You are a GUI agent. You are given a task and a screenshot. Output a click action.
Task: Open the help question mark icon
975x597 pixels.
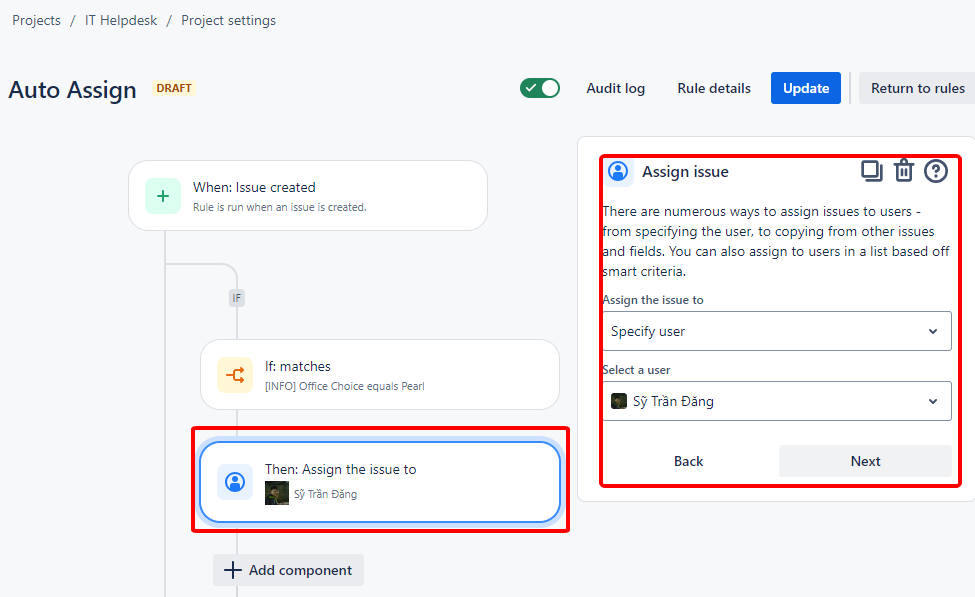(x=935, y=171)
